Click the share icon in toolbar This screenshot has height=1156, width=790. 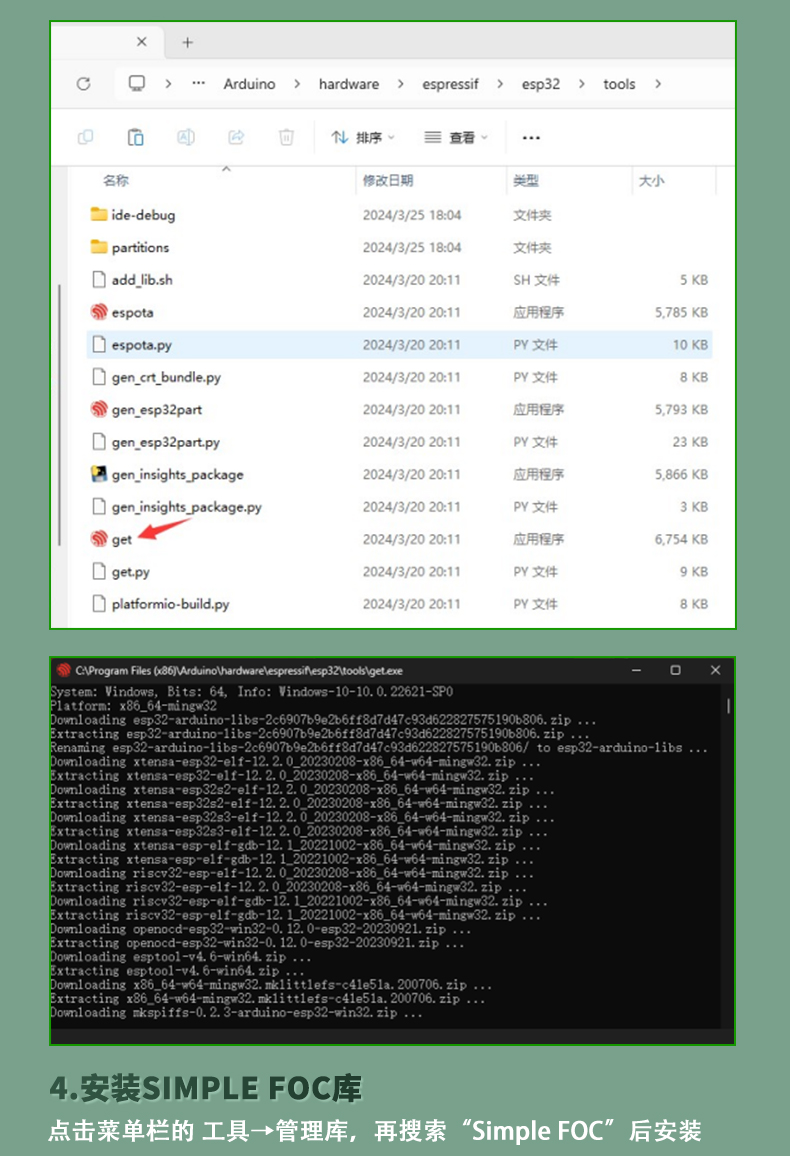tap(236, 137)
